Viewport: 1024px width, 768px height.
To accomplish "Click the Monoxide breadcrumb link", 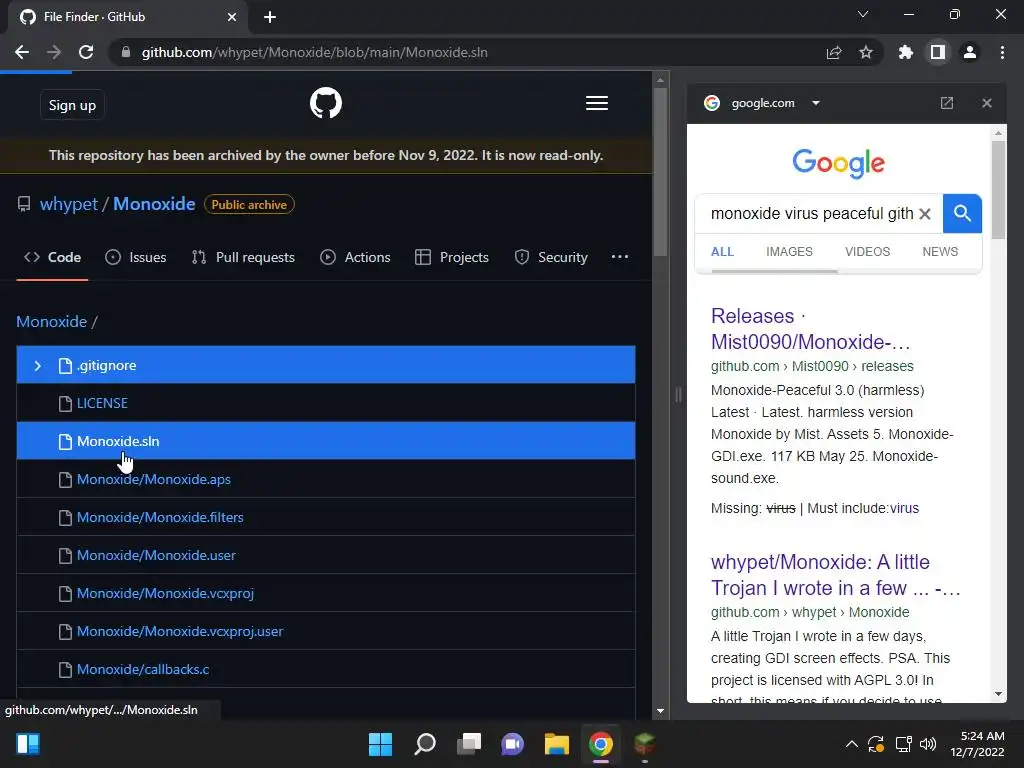I will click(x=52, y=321).
